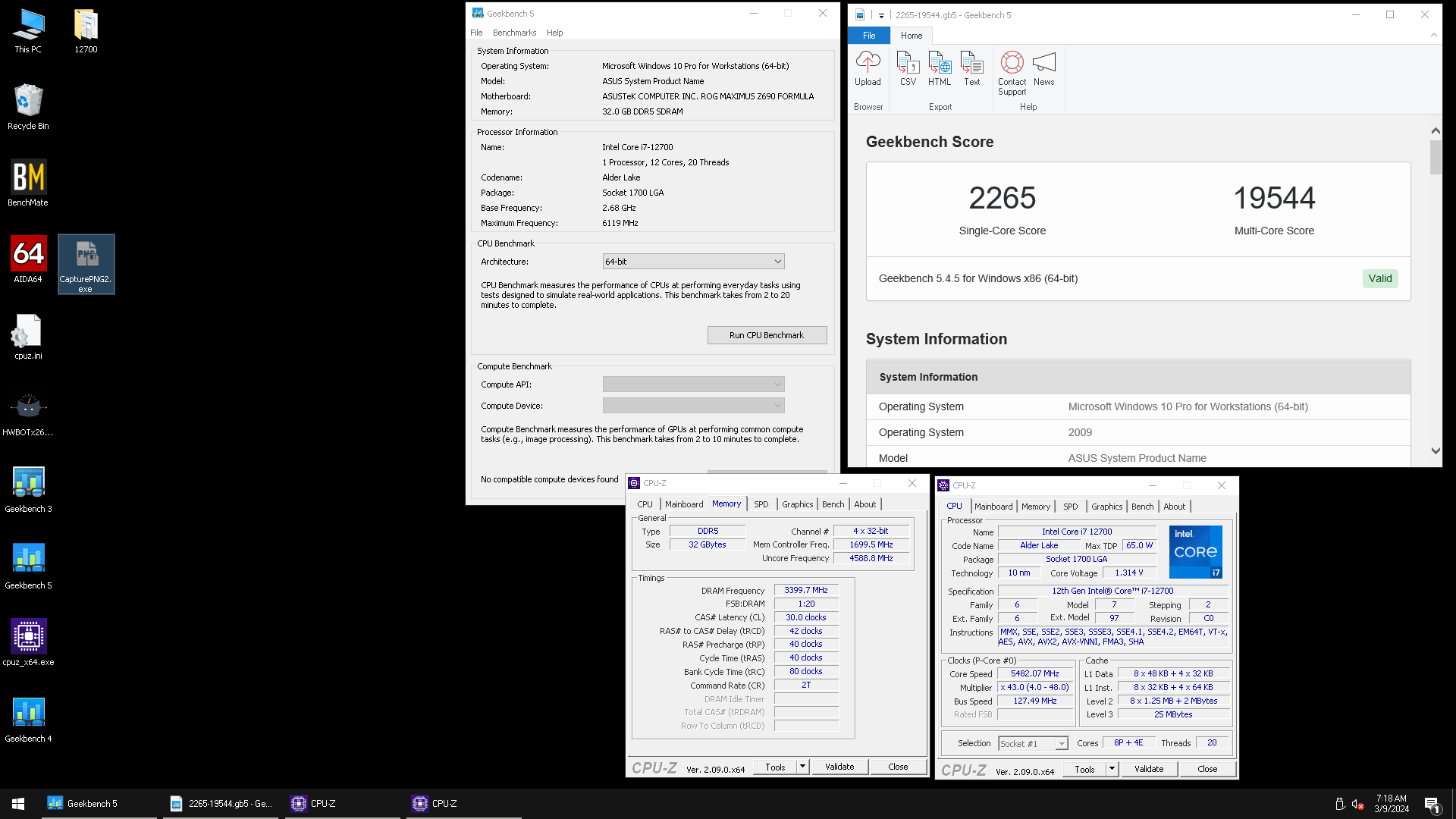Select CapturePNG2.exe desktop icon
Image resolution: width=1456 pixels, height=819 pixels.
coord(86,264)
